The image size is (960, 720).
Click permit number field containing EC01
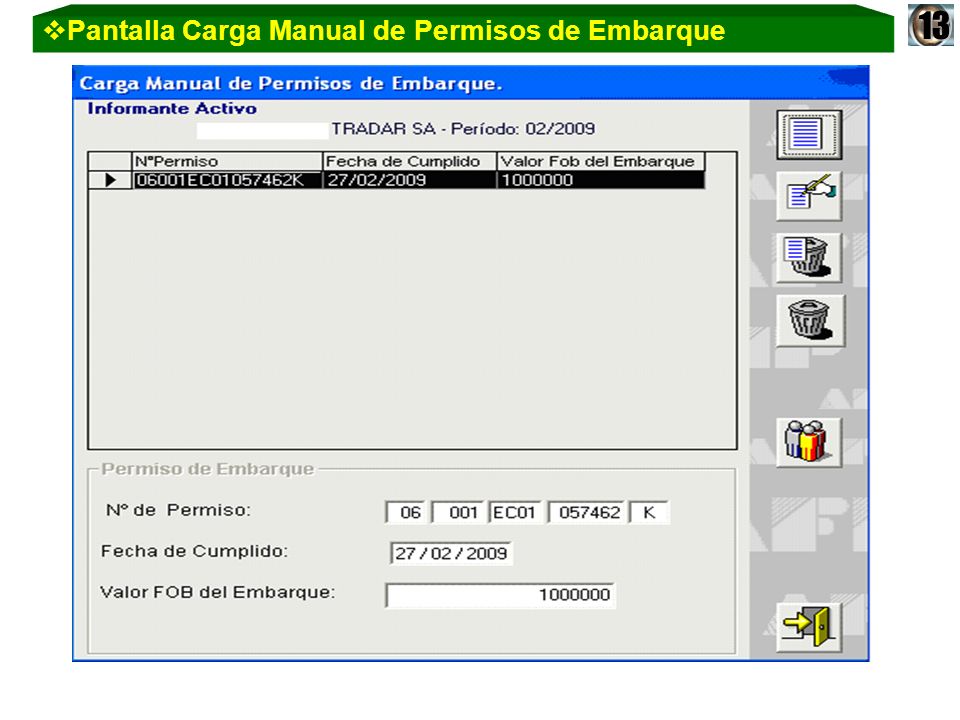(516, 512)
